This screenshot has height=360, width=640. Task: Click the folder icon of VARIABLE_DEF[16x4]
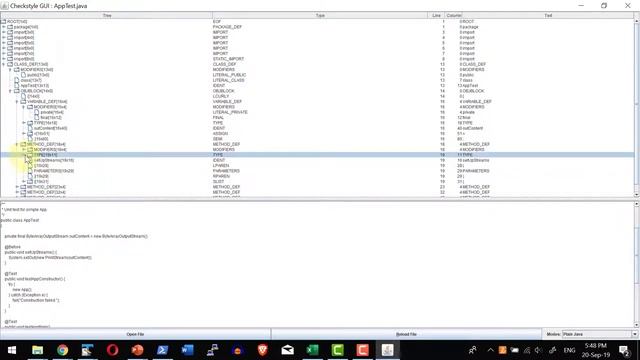(23, 101)
